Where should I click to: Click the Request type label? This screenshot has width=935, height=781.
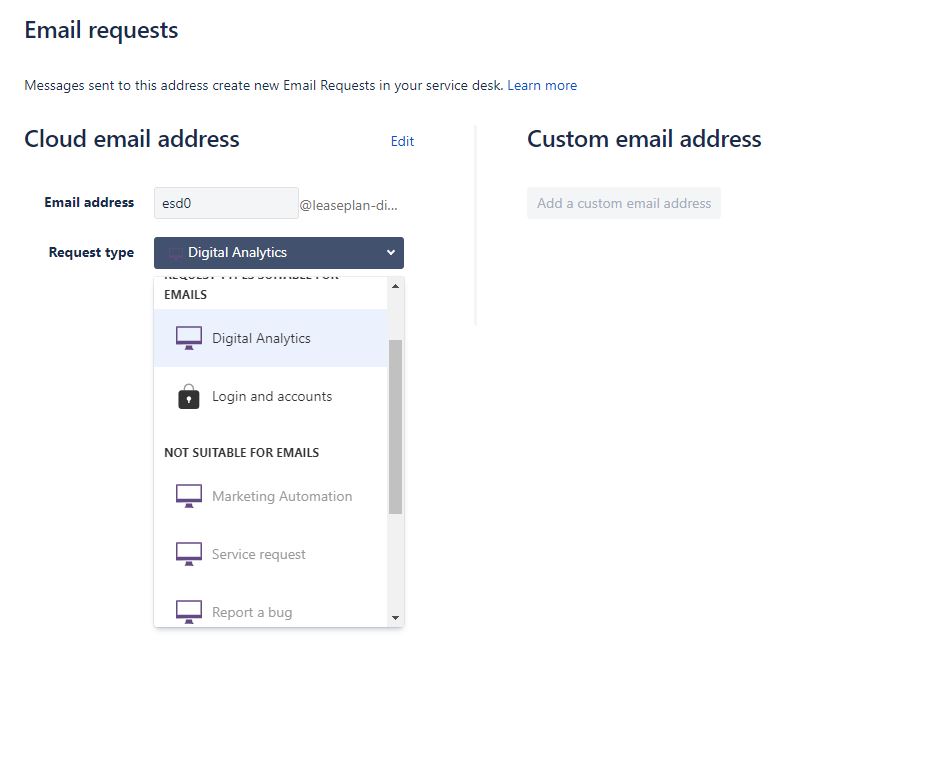[x=91, y=252]
